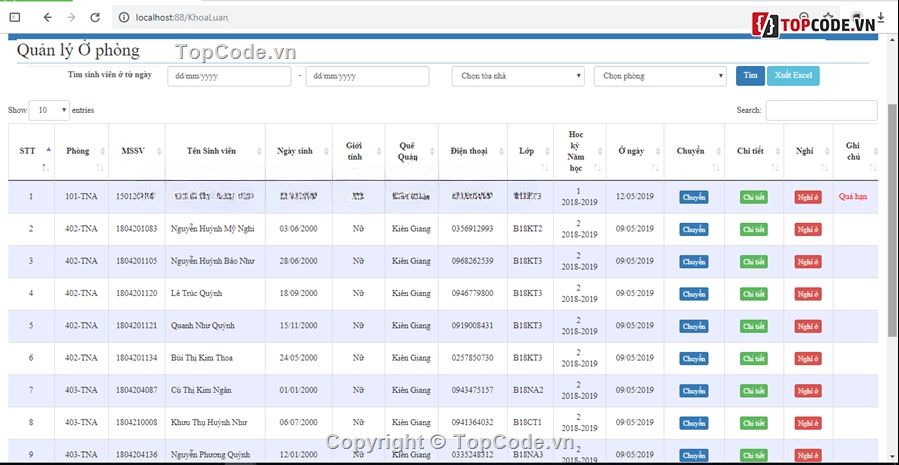Sort by Ghi chú column
Viewport: 899px width, 465px height.
pyautogui.click(x=856, y=152)
